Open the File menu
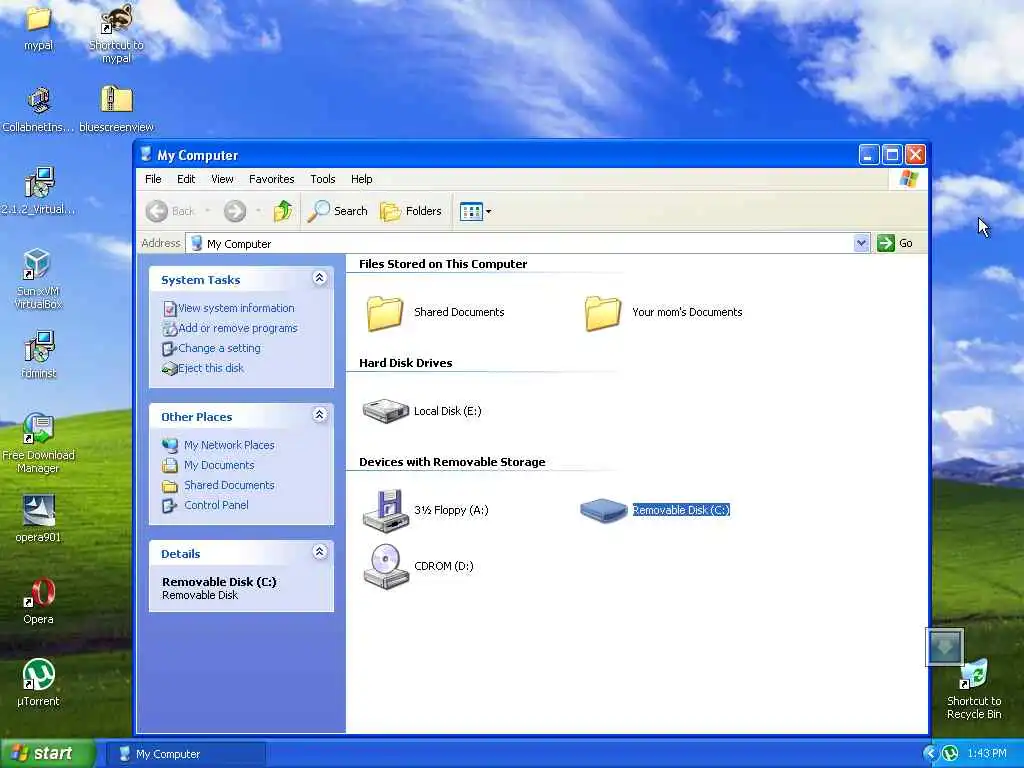The image size is (1024, 768). click(153, 179)
